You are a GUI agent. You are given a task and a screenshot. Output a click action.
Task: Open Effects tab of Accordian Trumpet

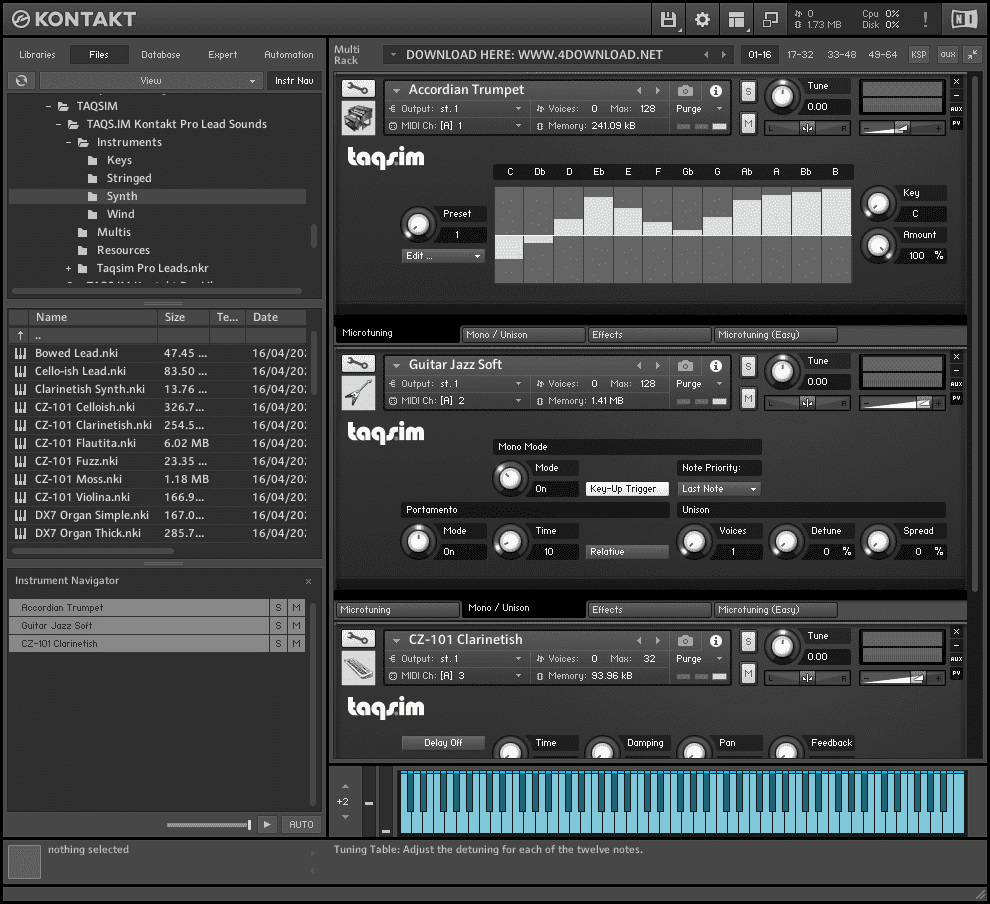click(x=648, y=335)
